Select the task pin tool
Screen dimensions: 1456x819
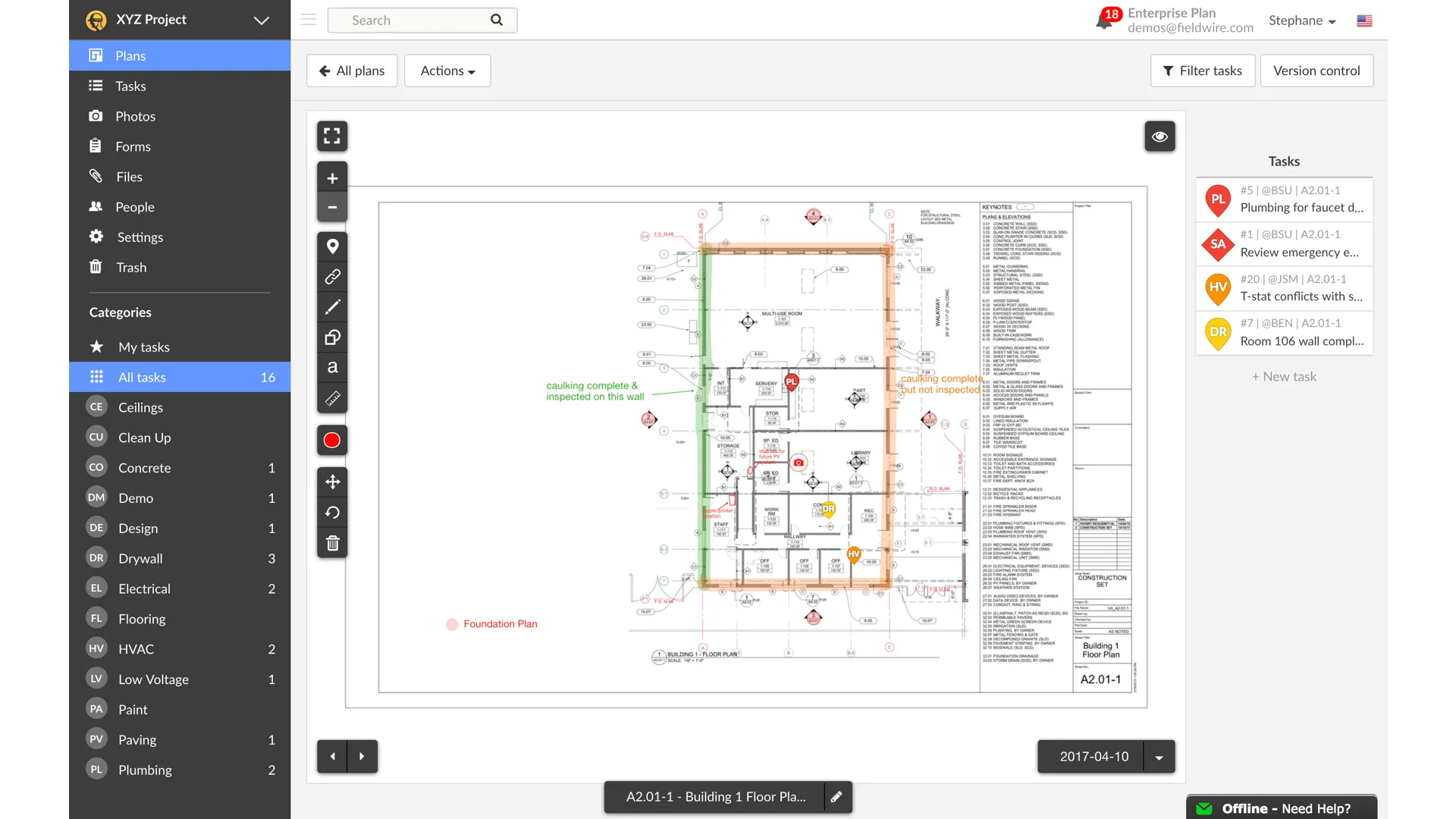[332, 246]
